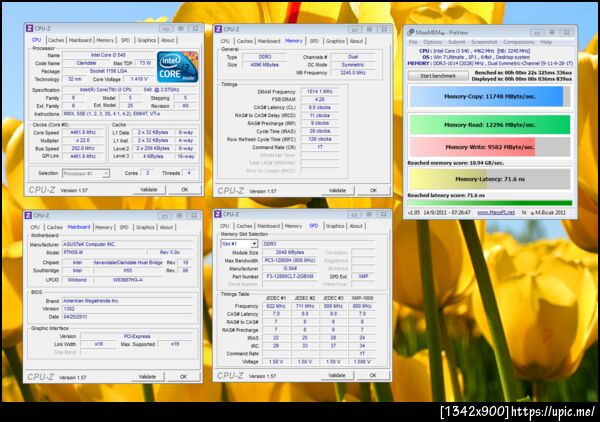Click the DRAM Frequency value '1014.1 MHz'
The height and width of the screenshot is (422, 600).
click(x=320, y=91)
